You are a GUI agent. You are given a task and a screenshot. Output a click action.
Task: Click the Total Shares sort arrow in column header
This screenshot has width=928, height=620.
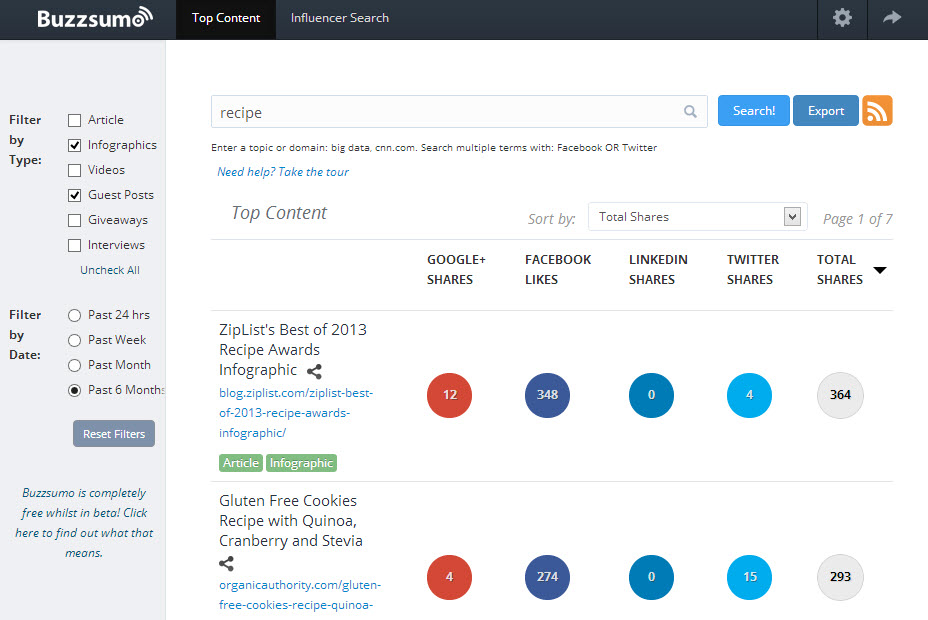[880, 270]
